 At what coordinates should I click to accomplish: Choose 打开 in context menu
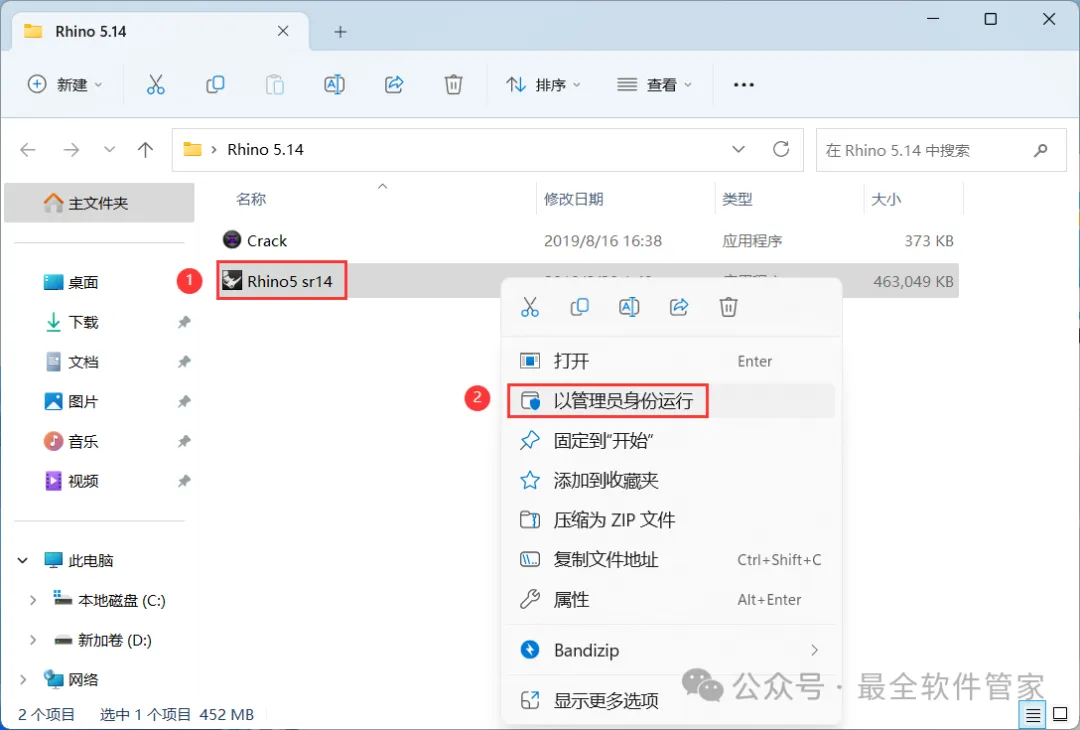(671, 361)
